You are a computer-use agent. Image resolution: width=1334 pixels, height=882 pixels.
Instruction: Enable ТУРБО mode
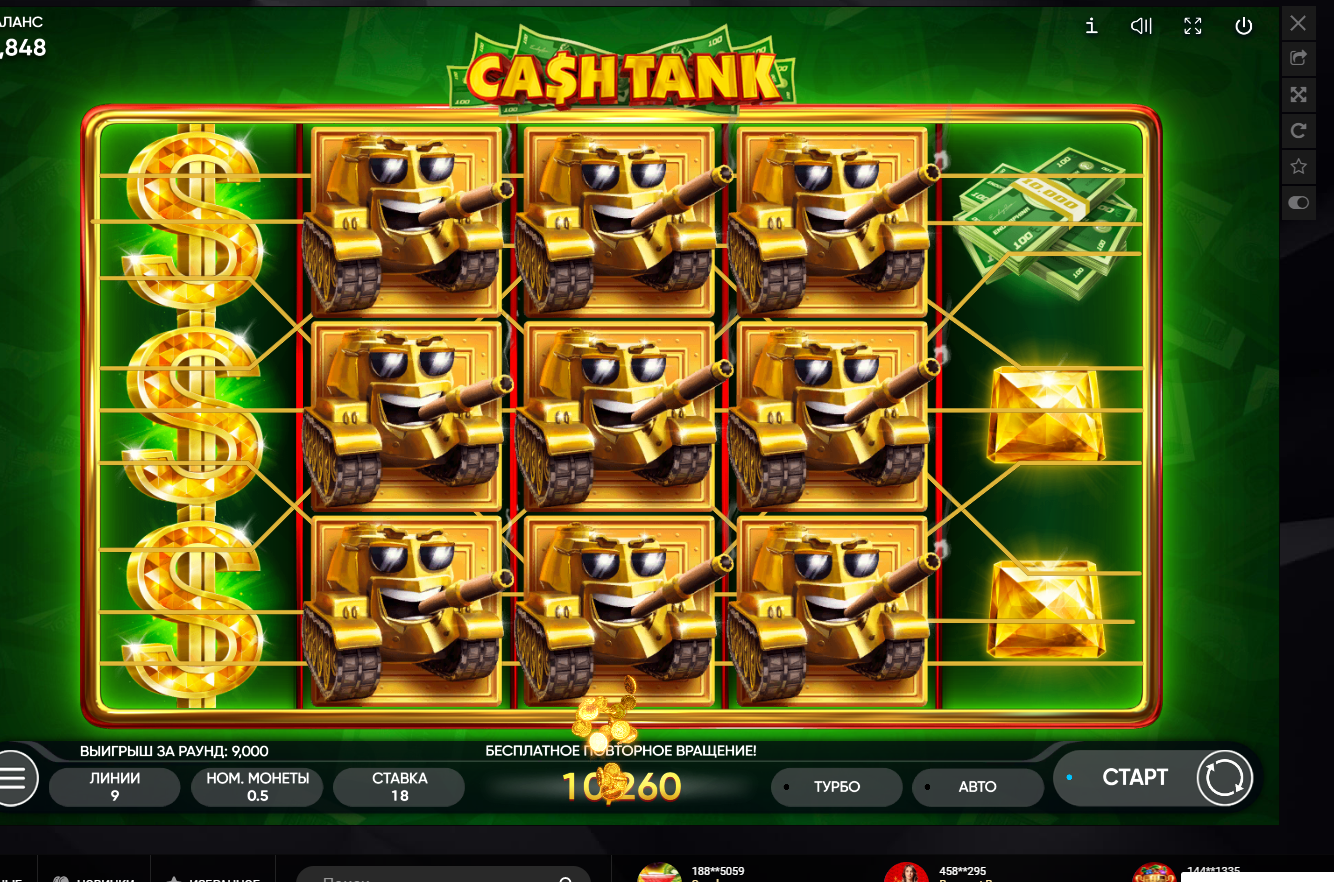[x=836, y=787]
